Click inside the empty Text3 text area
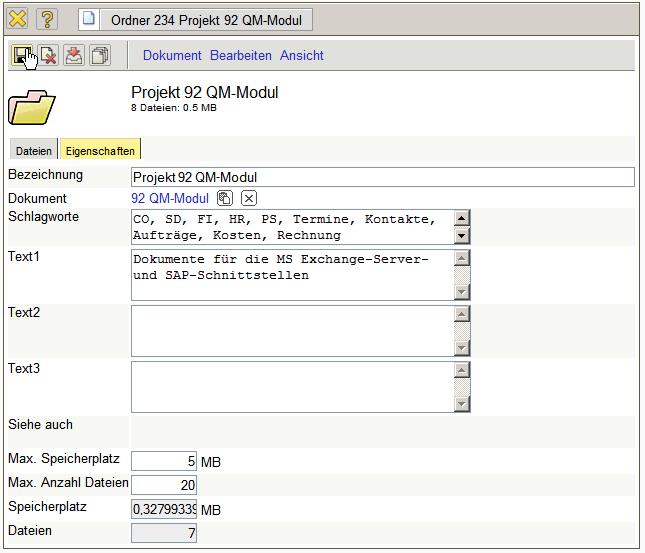The image size is (645, 553). pos(292,387)
